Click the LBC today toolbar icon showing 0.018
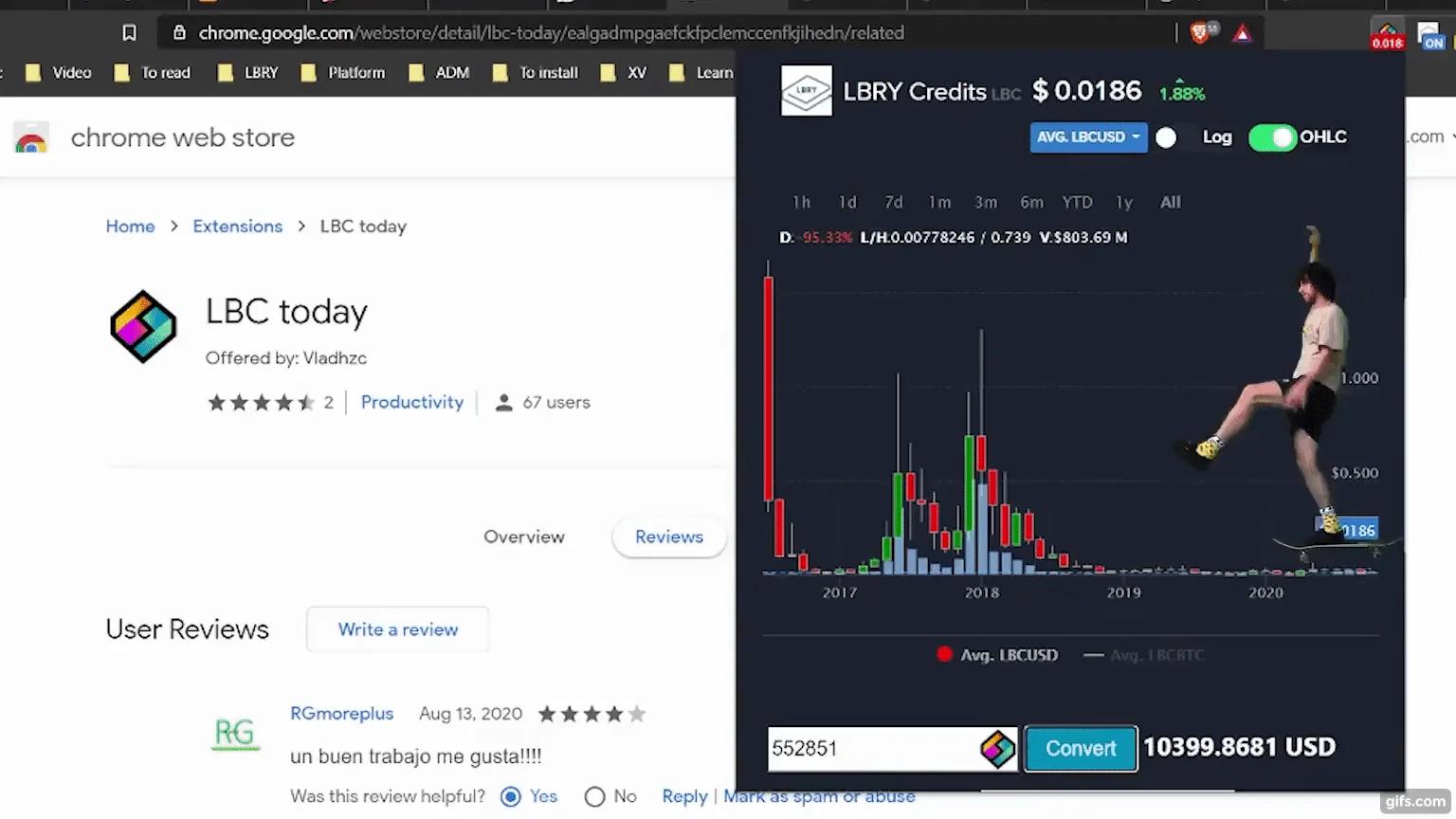The image size is (1456, 819). point(1387,35)
